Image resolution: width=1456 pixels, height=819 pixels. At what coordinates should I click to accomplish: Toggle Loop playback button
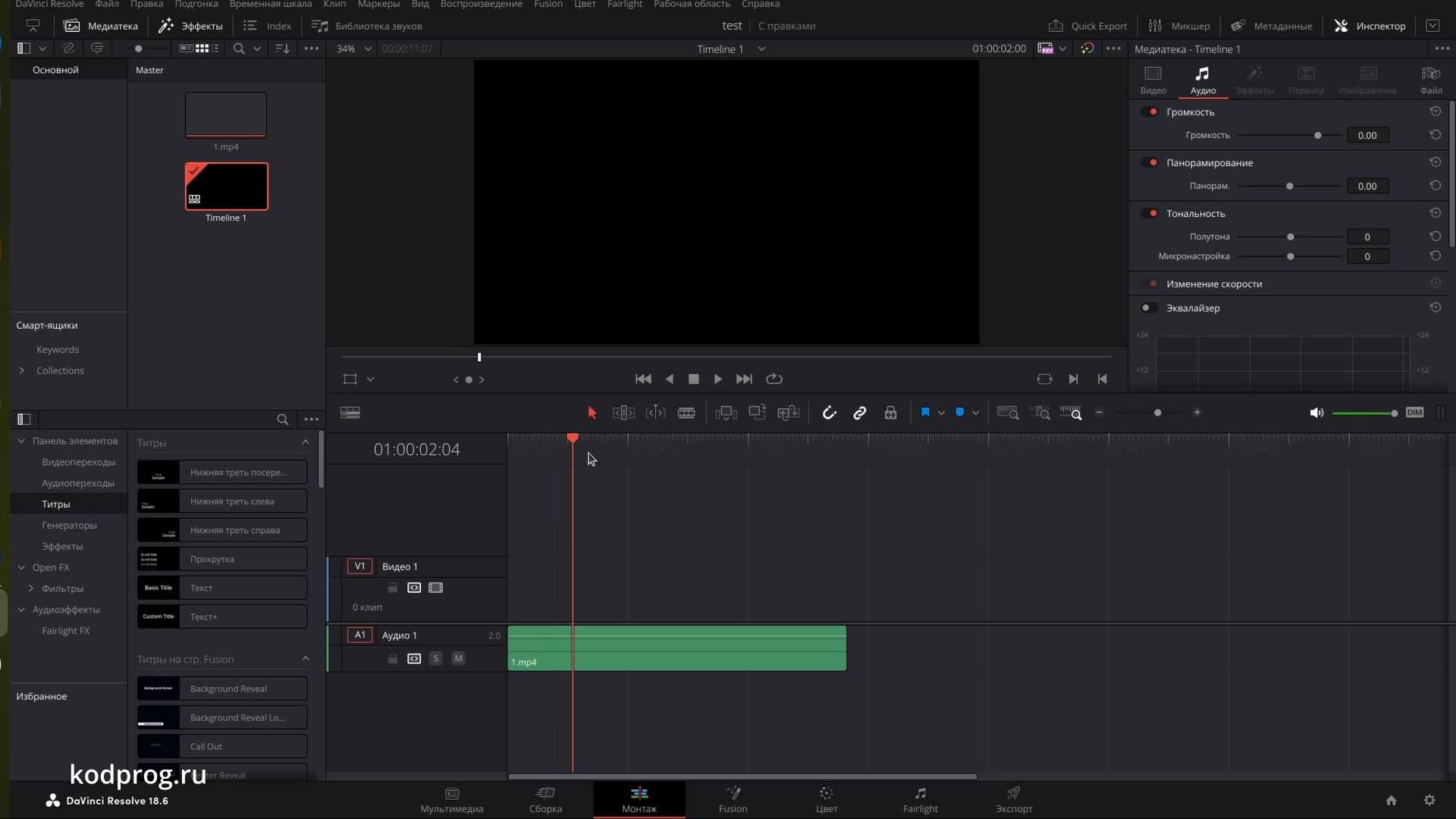774,378
